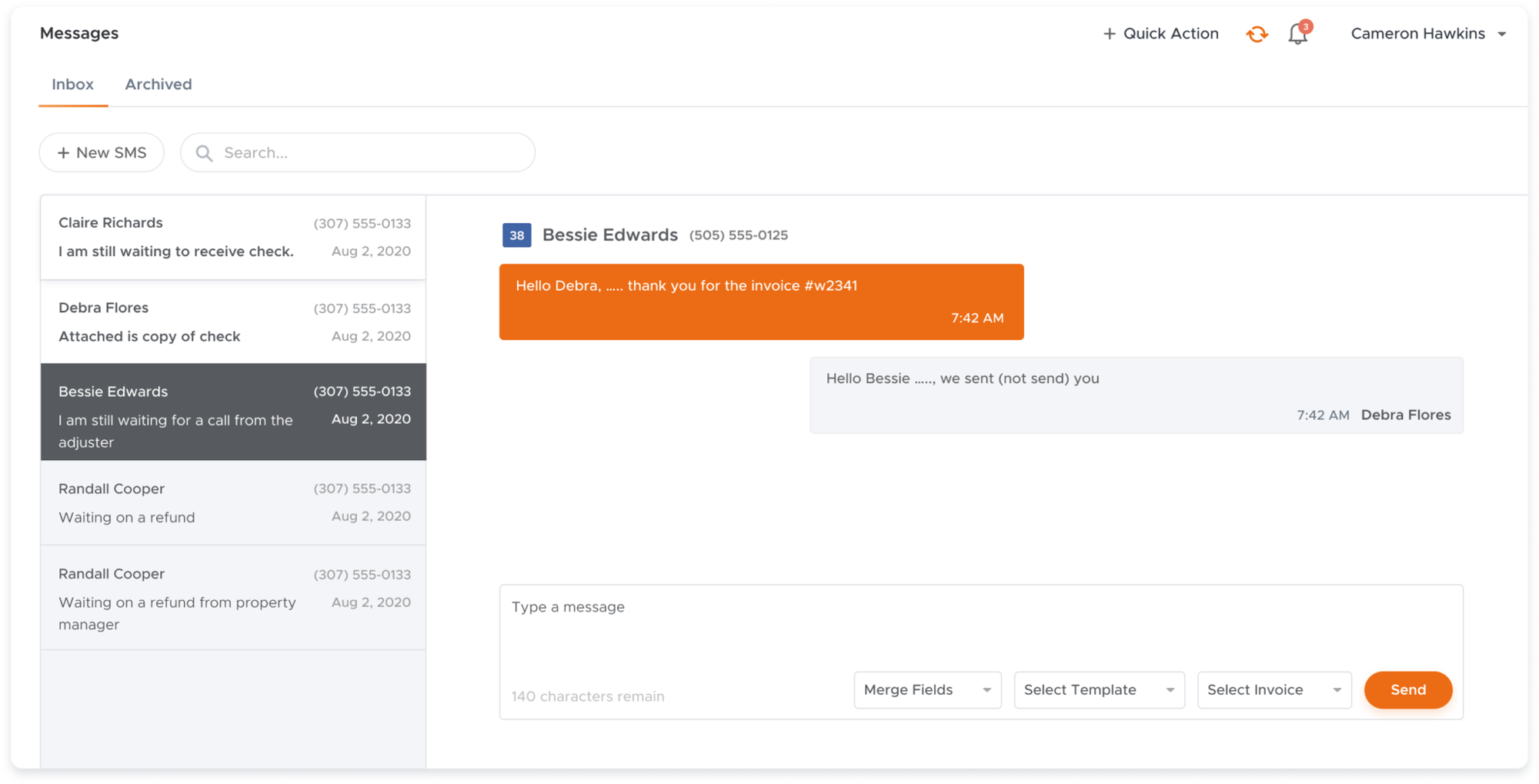The width and height of the screenshot is (1539, 784).
Task: Open Claire Richards conversation
Action: point(233,237)
